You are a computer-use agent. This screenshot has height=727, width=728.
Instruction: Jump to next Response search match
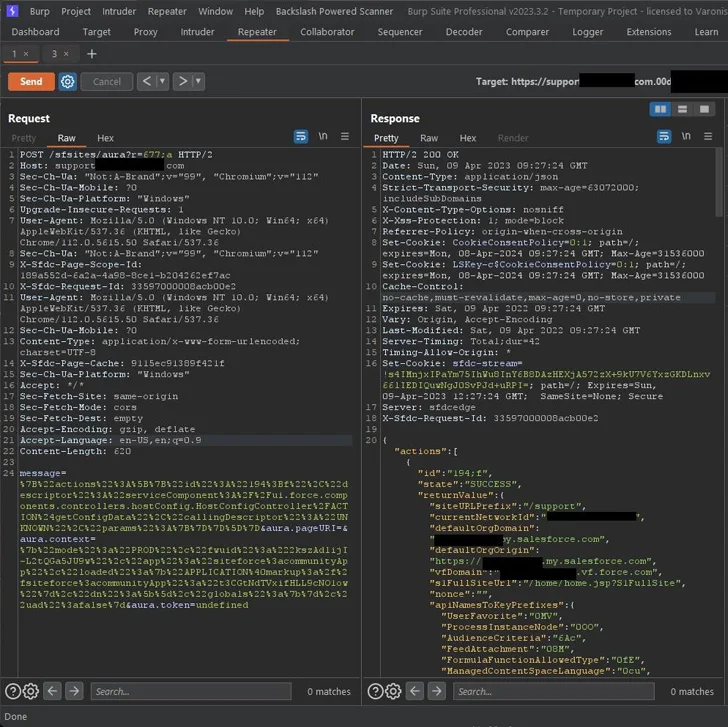(x=436, y=692)
